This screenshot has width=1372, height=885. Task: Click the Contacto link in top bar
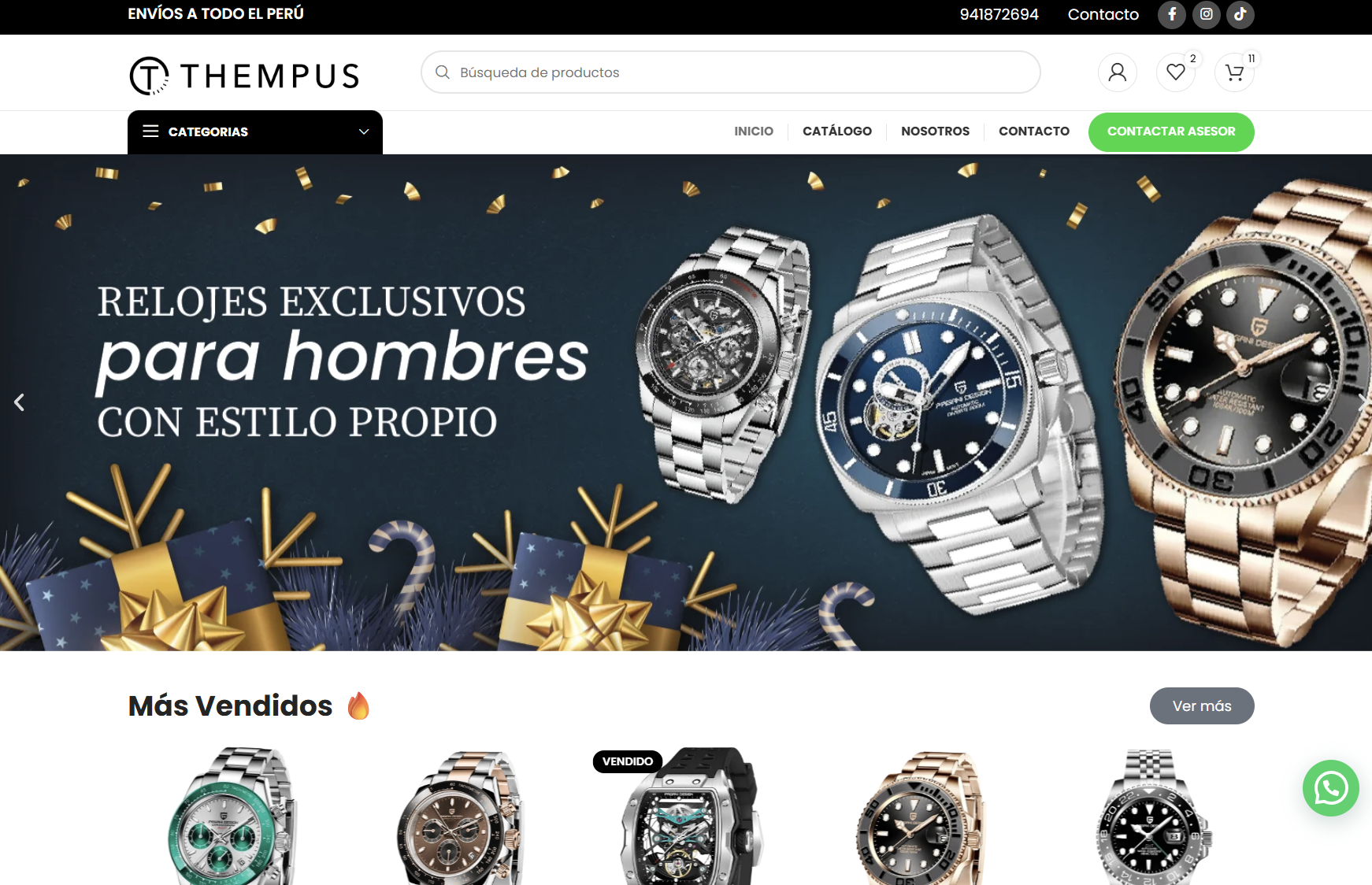[x=1103, y=14]
